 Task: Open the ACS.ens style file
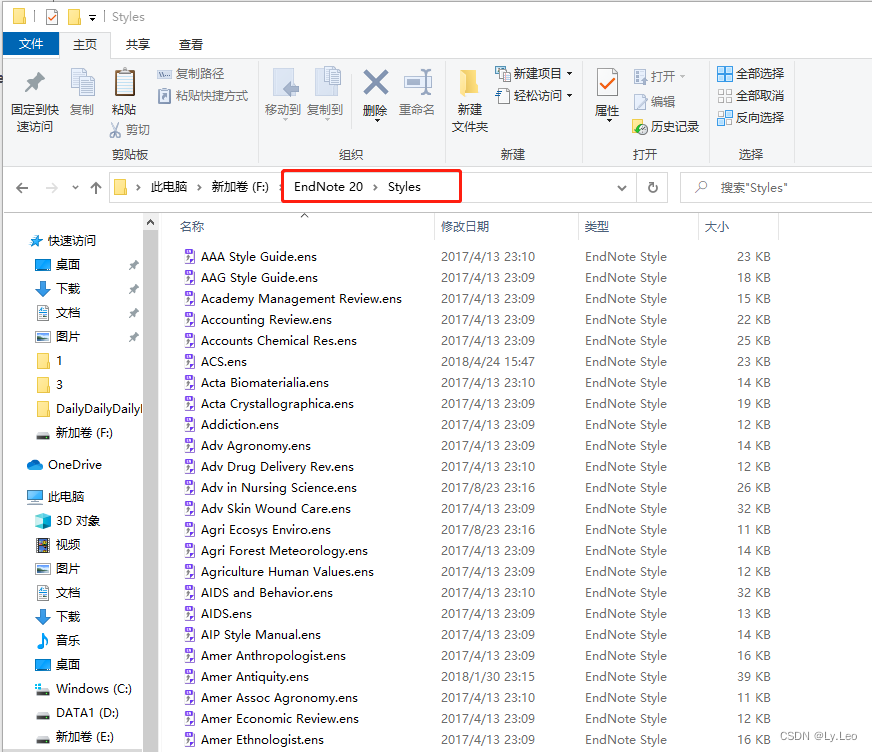tap(224, 361)
